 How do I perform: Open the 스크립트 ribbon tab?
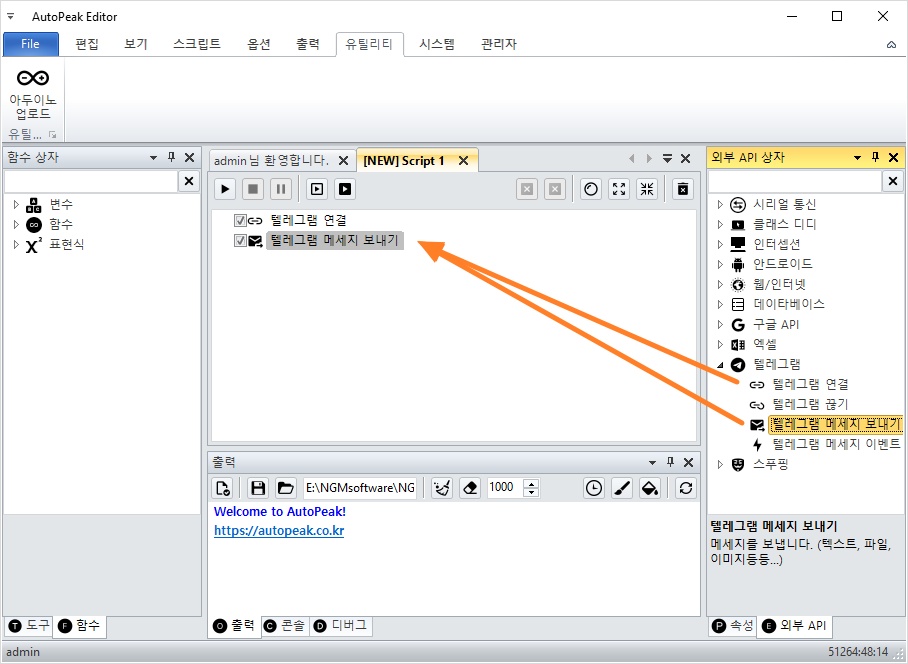[x=197, y=44]
